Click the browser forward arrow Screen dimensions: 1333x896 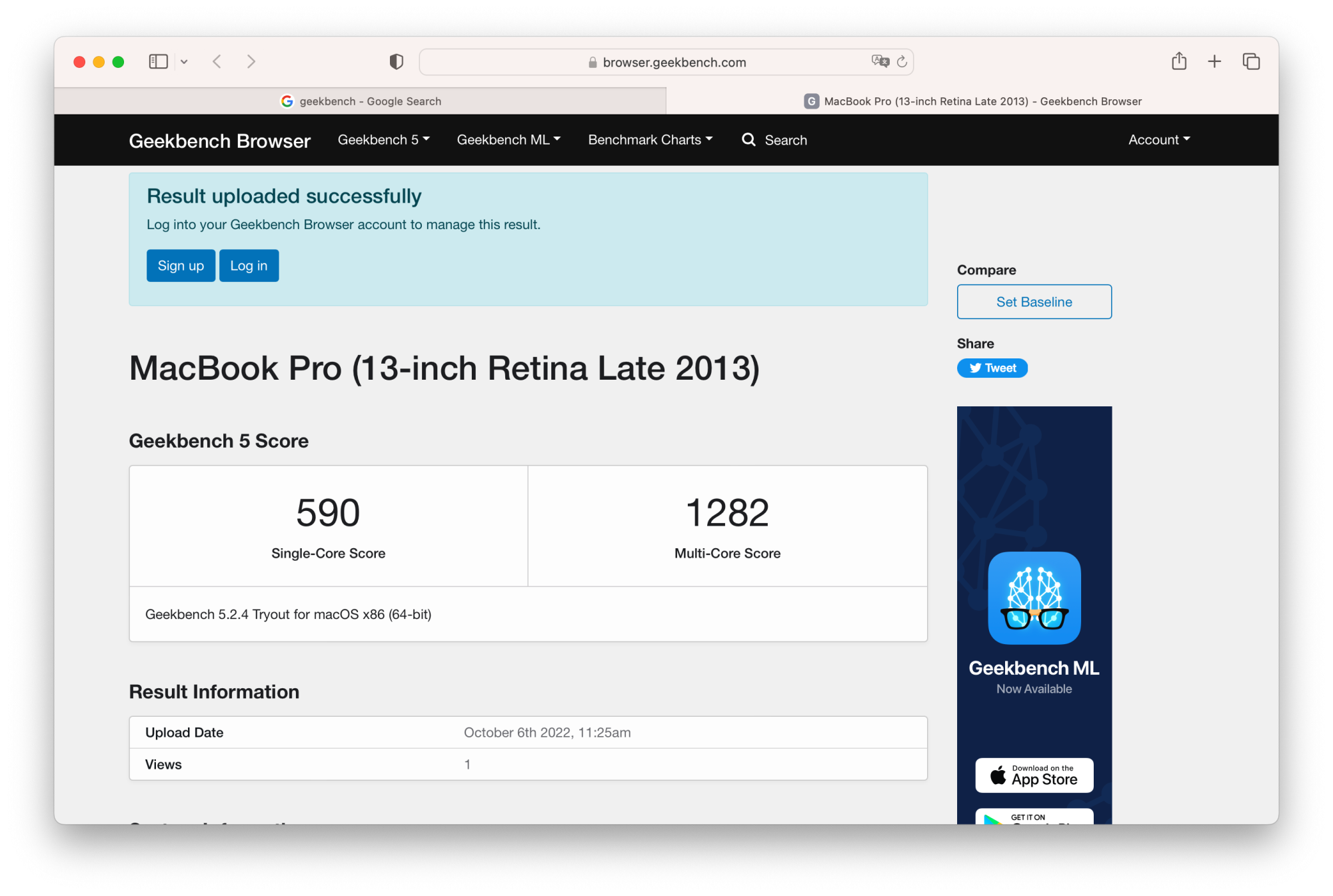[x=251, y=62]
